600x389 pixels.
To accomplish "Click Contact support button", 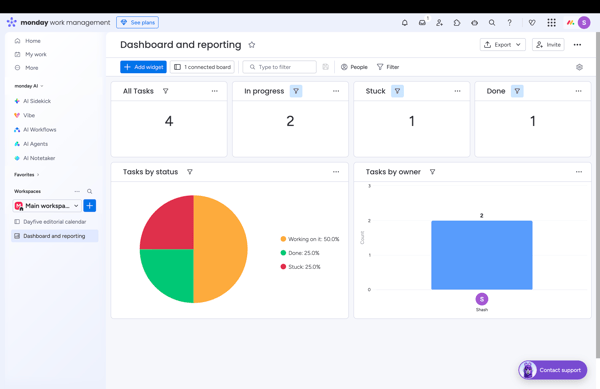I will coord(553,370).
